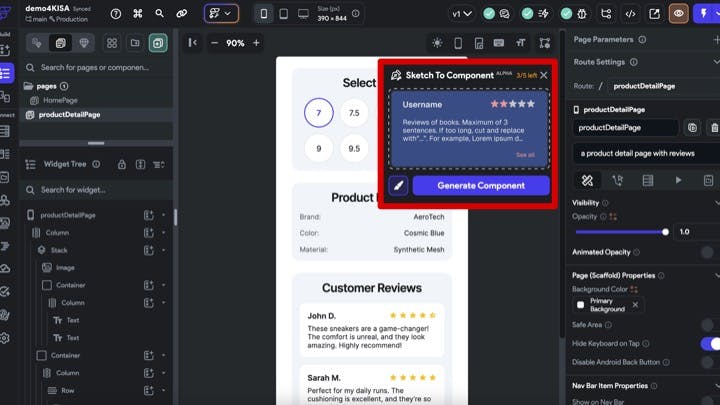Image resolution: width=720 pixels, height=405 pixels.
Task: Add widget to Stack node icon
Action: pyautogui.click(x=149, y=250)
